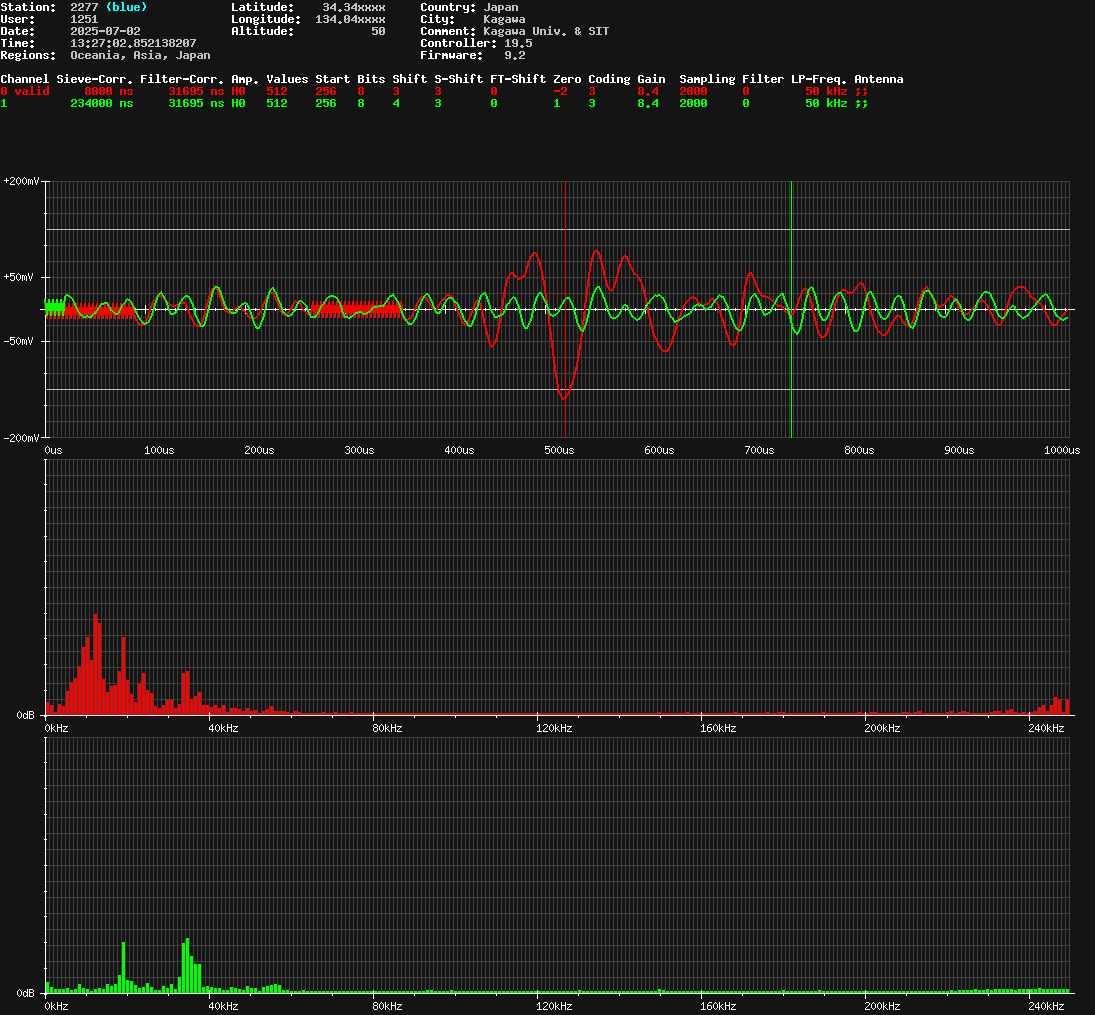Click the "Gain" column header
Image resolution: width=1095 pixels, height=1015 pixels.
(651, 79)
